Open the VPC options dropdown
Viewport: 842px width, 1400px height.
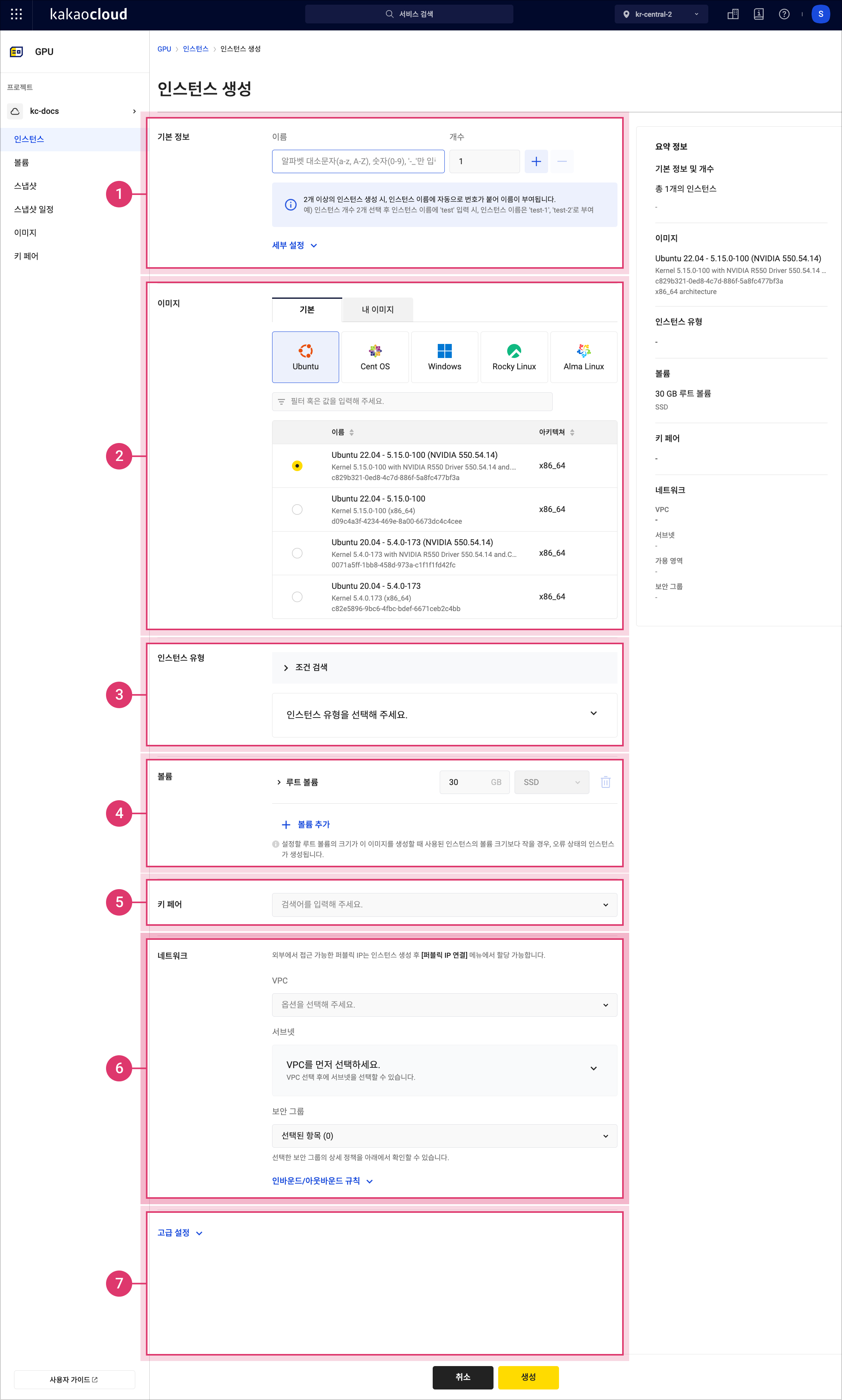click(444, 1005)
